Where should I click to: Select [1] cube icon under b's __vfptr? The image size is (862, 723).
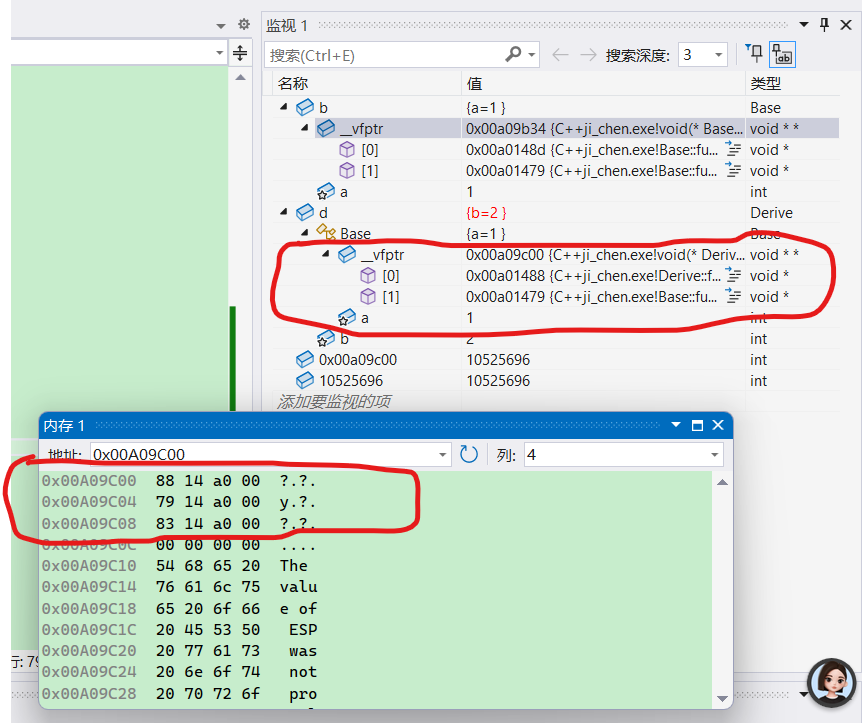pyautogui.click(x=347, y=170)
